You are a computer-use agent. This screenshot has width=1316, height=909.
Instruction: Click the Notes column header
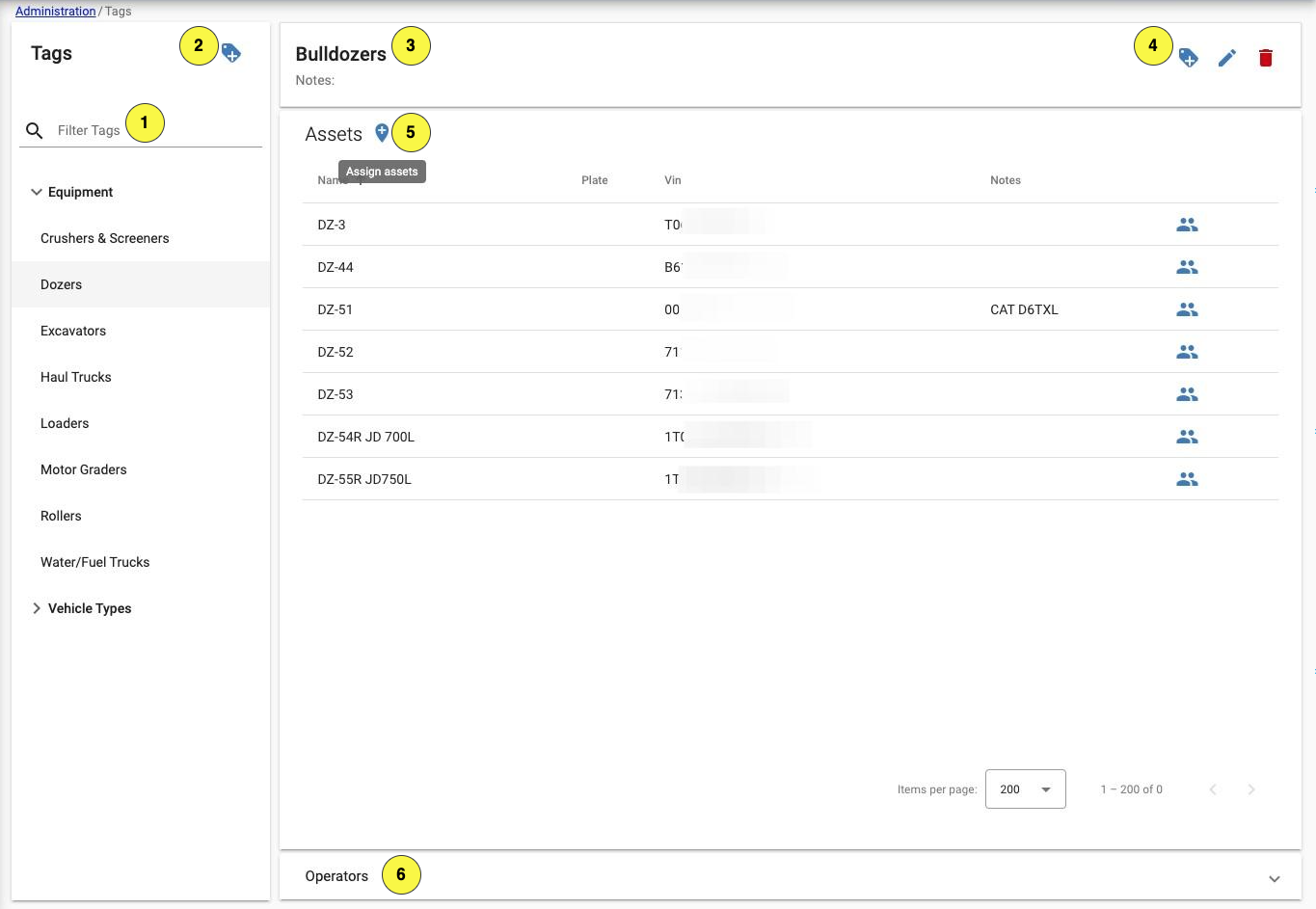coord(1006,180)
